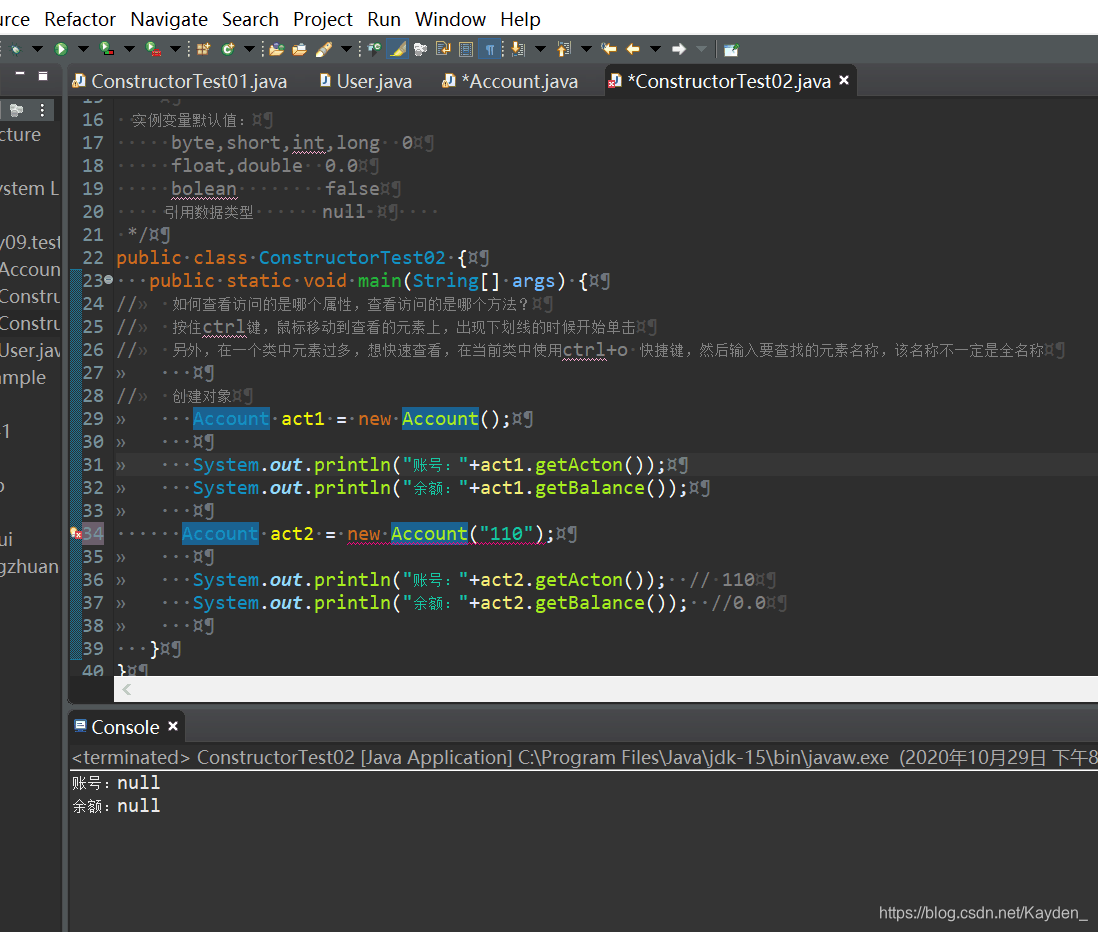This screenshot has width=1098, height=932.
Task: Open the Search menu
Action: (250, 19)
